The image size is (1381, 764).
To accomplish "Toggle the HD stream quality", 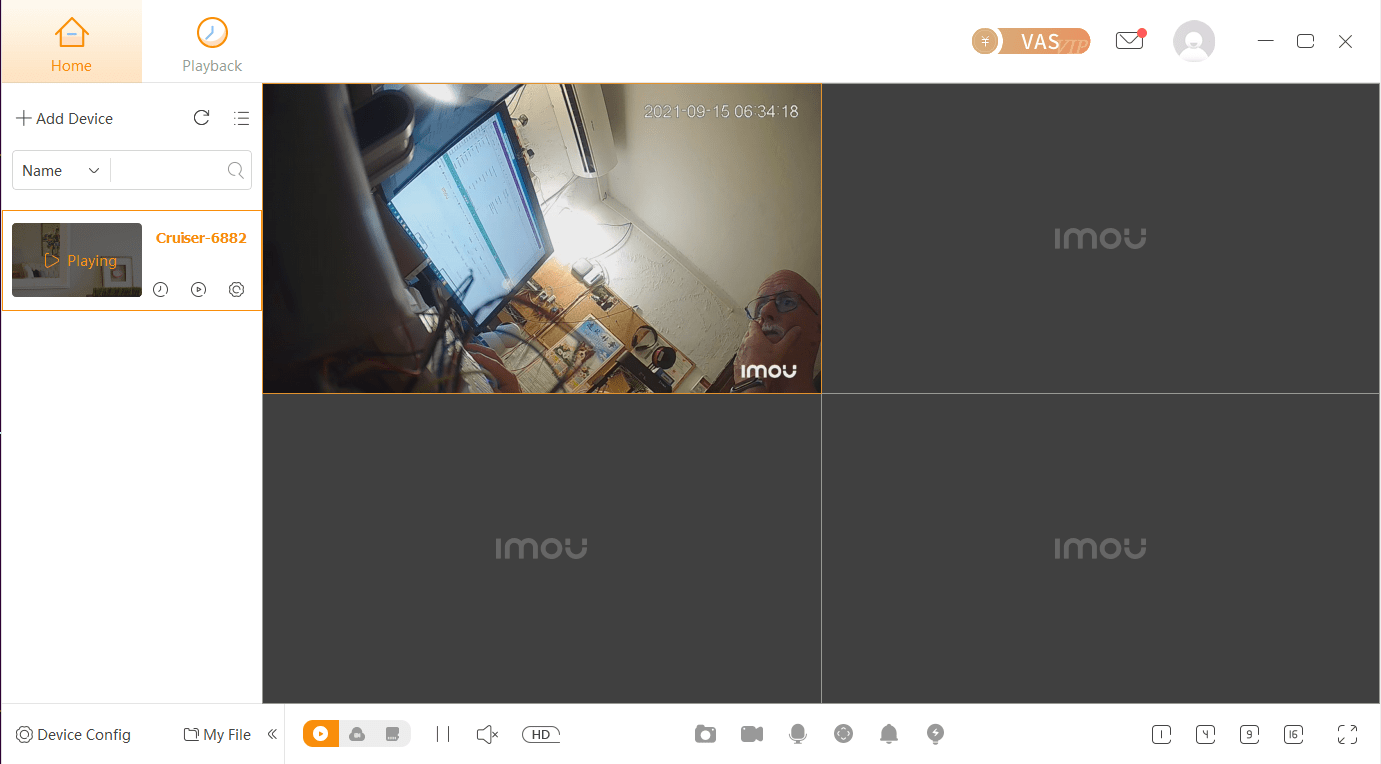I will 541,734.
